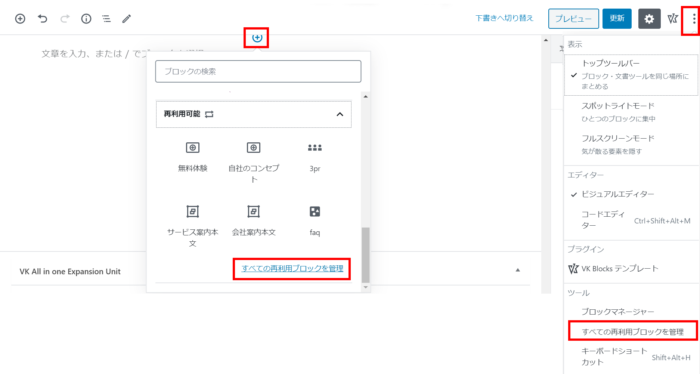Enable スポットライトモード
Viewport: 700px width, 374px height.
pos(631,112)
